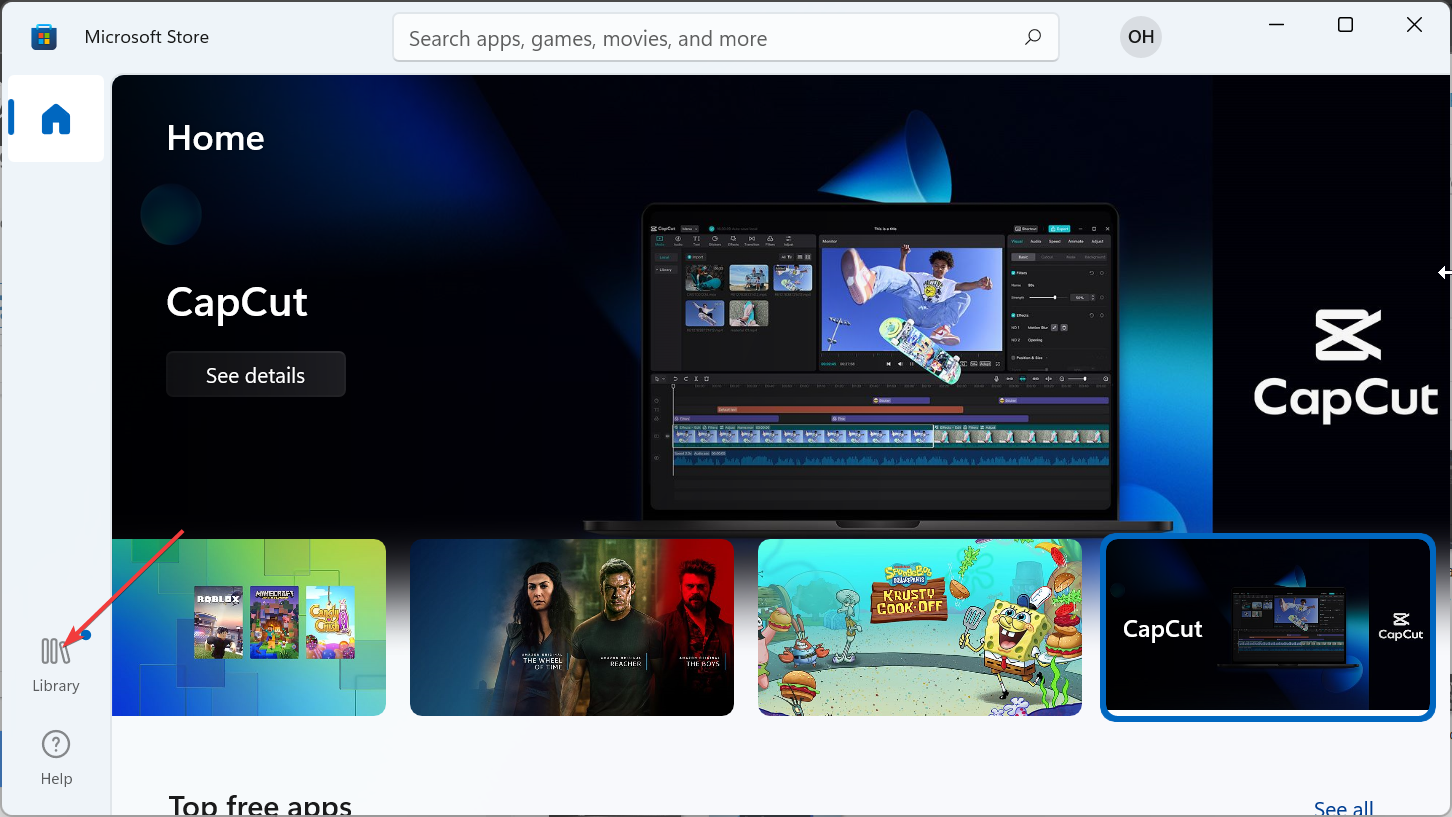Click the See details button for CapCut

(256, 375)
